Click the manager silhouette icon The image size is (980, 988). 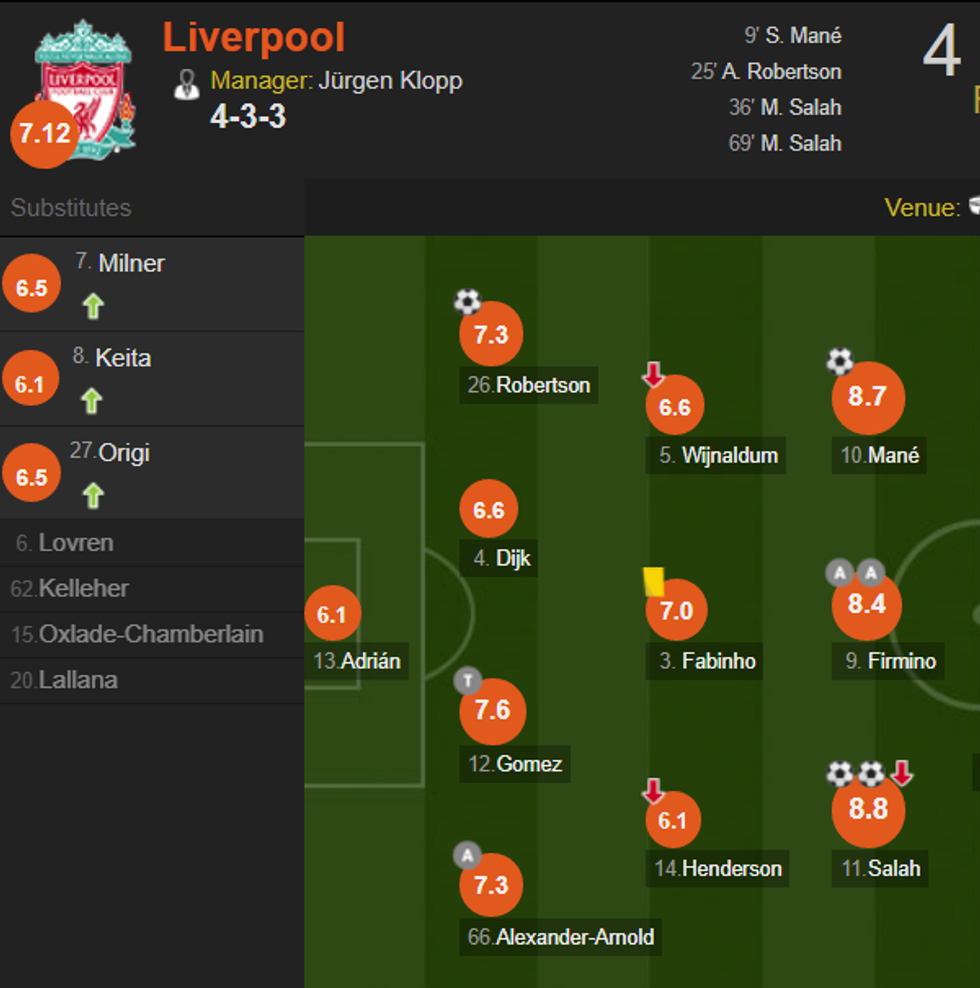click(187, 84)
